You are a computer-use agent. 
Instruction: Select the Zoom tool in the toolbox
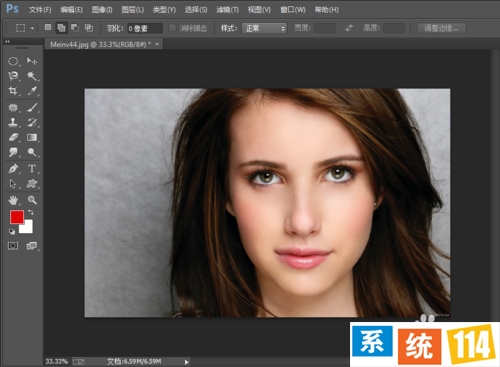coord(32,200)
